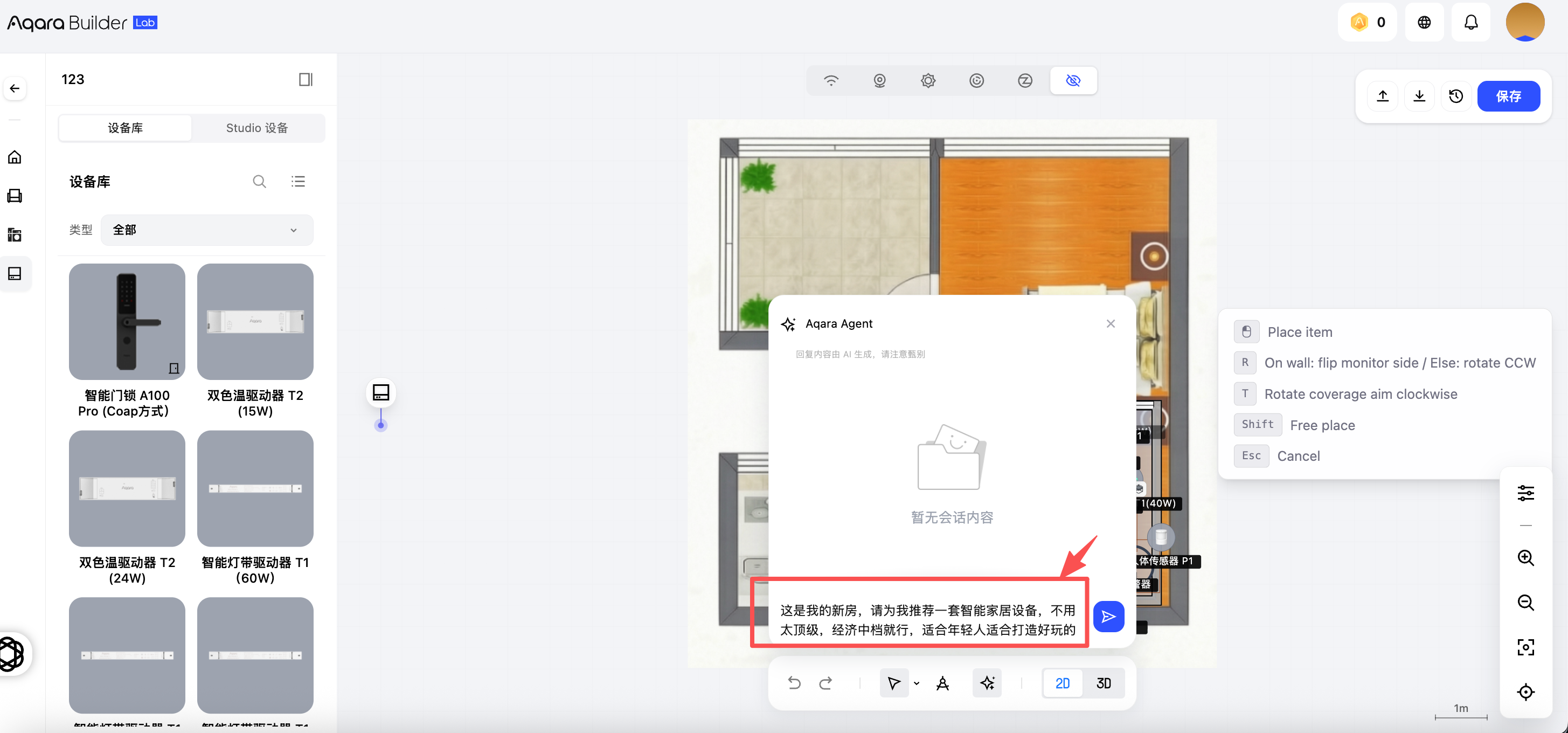Select the 智能门锁 A100 Pro device card

click(x=127, y=341)
